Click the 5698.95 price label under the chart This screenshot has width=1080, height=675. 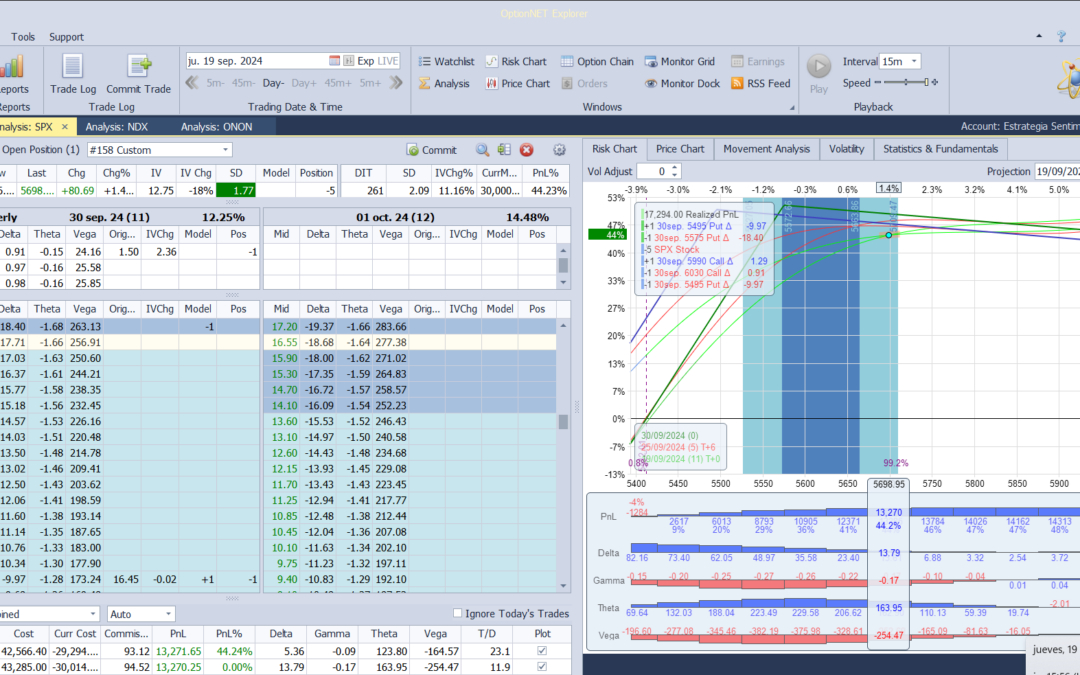pos(888,484)
